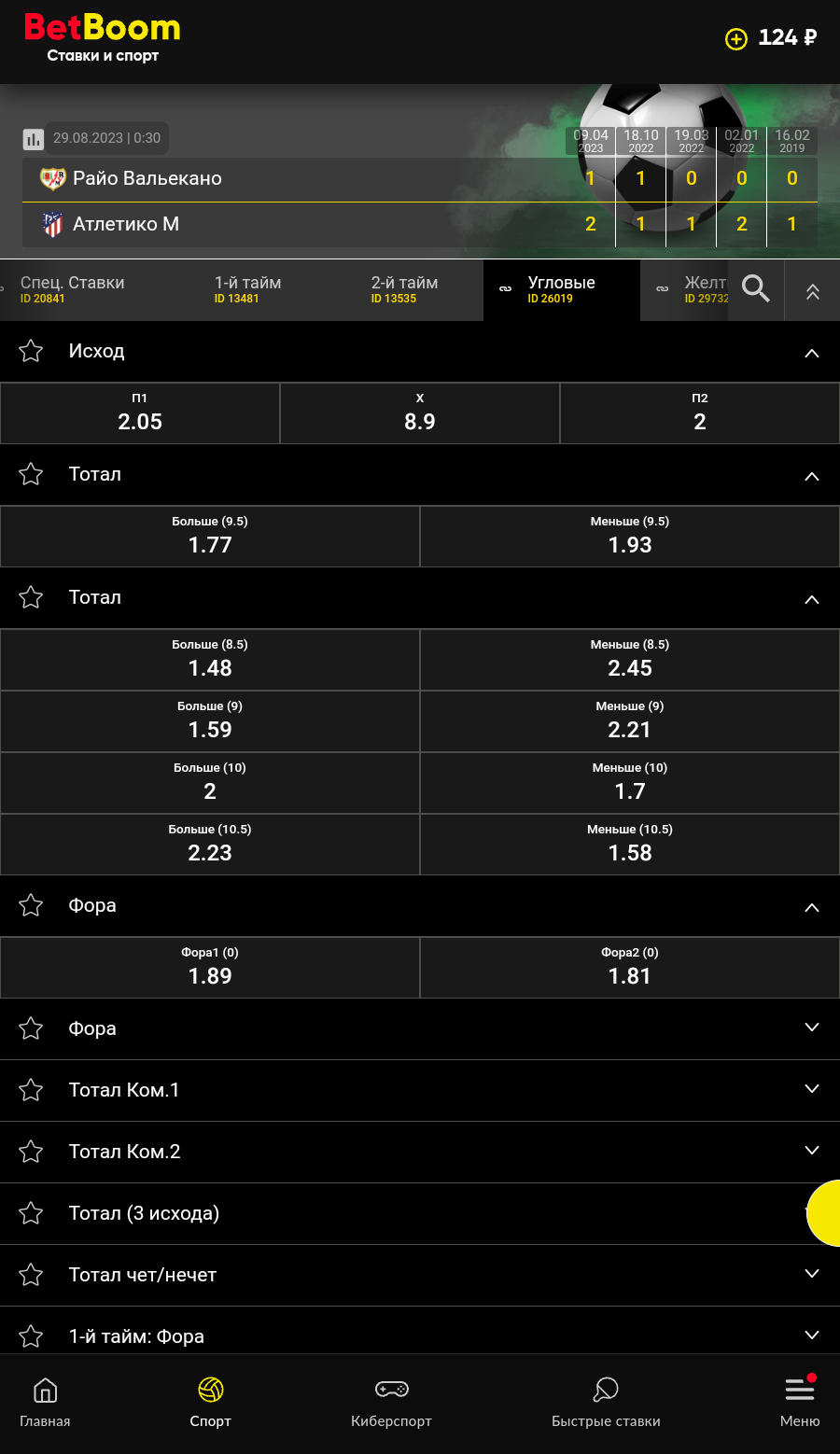The image size is (840, 1454).
Task: Bet on П1 at 2.05
Action: [x=140, y=412]
